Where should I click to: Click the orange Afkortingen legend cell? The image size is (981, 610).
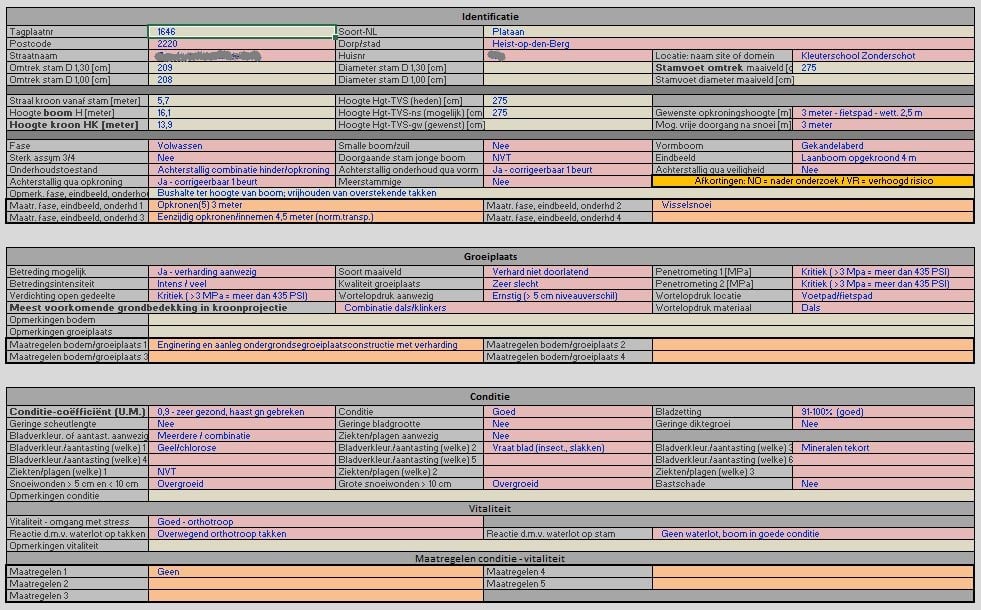tap(812, 182)
